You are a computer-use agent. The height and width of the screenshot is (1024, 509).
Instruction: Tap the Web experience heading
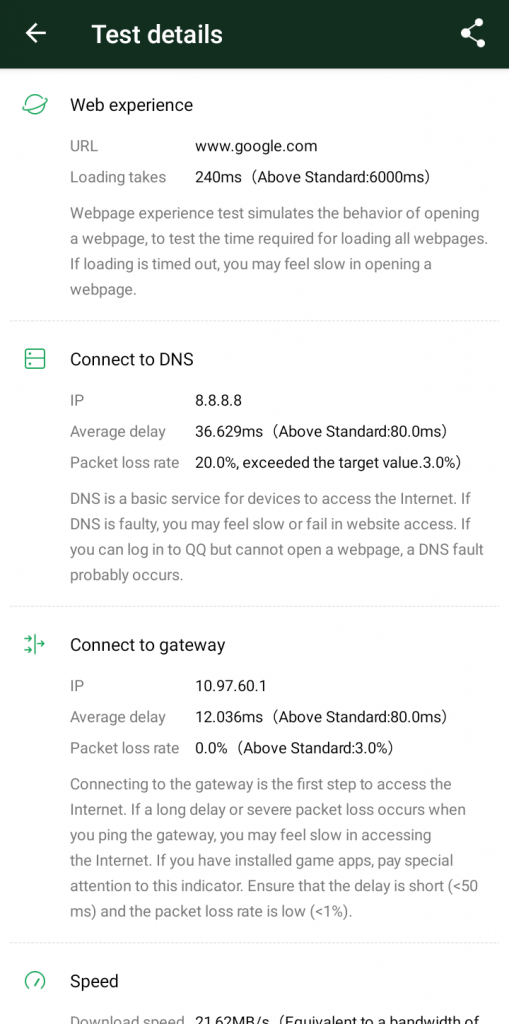click(x=131, y=105)
